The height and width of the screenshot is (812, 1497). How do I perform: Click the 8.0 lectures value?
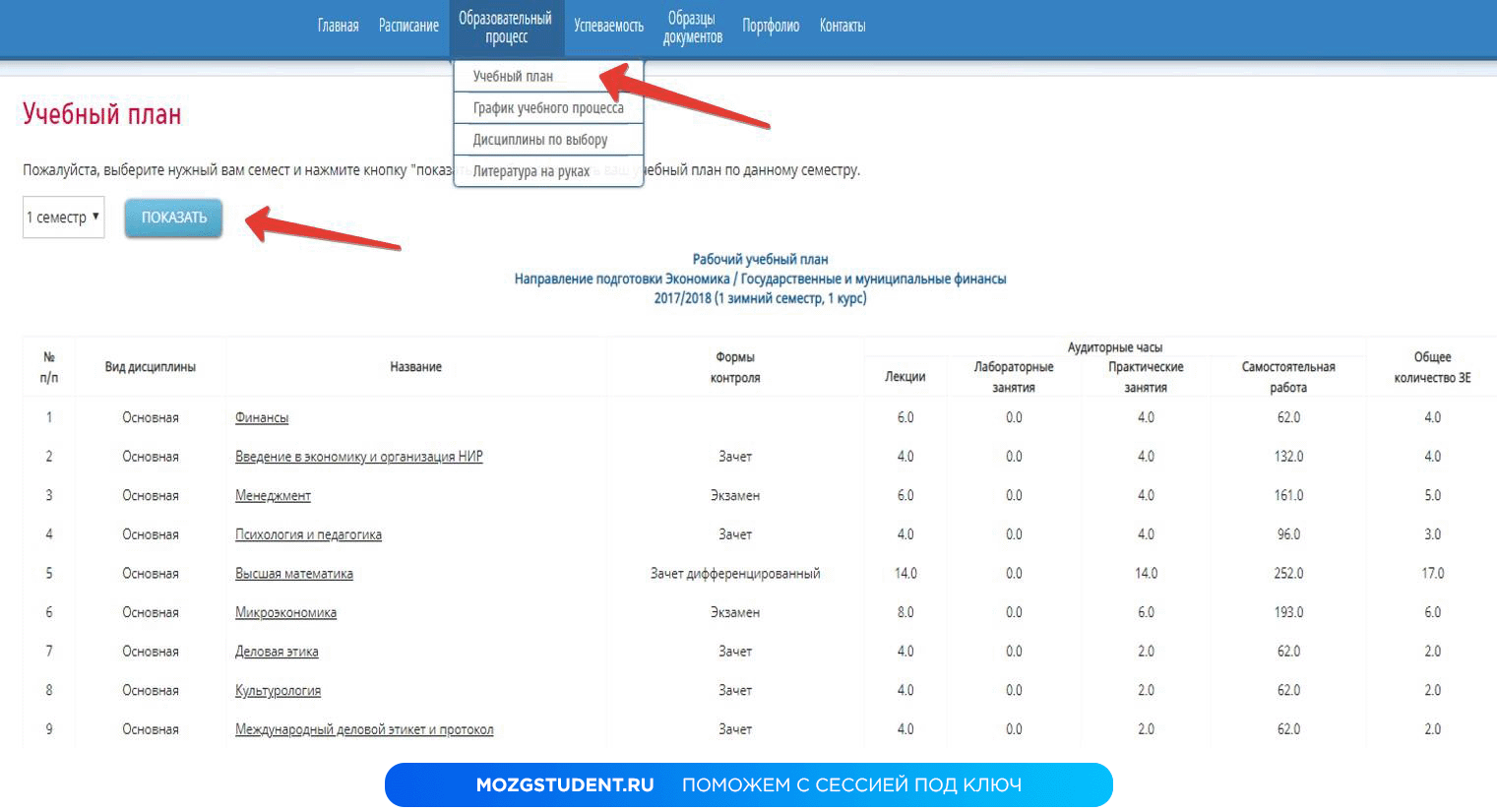(905, 612)
